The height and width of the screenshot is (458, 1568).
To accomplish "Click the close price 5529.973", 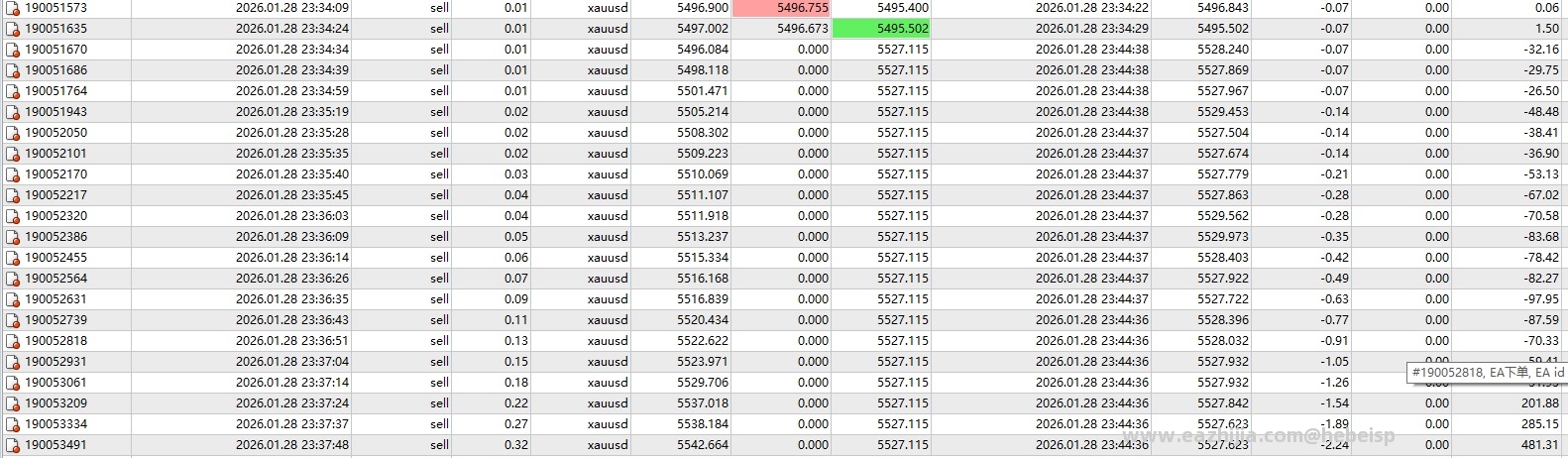I will pyautogui.click(x=1223, y=237).
